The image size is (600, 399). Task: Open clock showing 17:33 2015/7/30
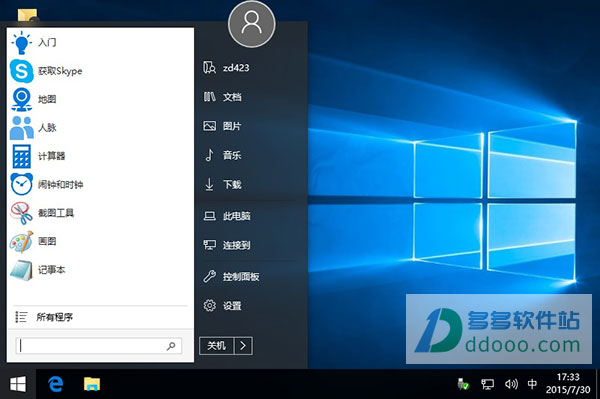[568, 384]
